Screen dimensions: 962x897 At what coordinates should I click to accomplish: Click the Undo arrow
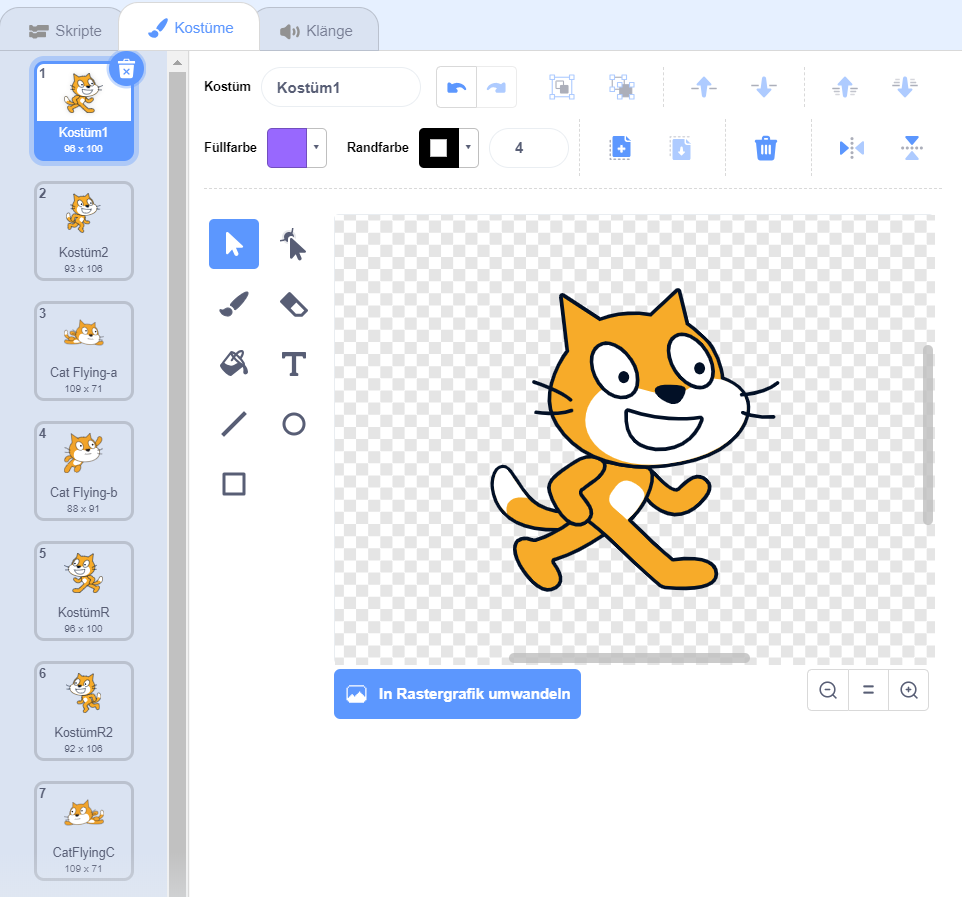[x=456, y=87]
